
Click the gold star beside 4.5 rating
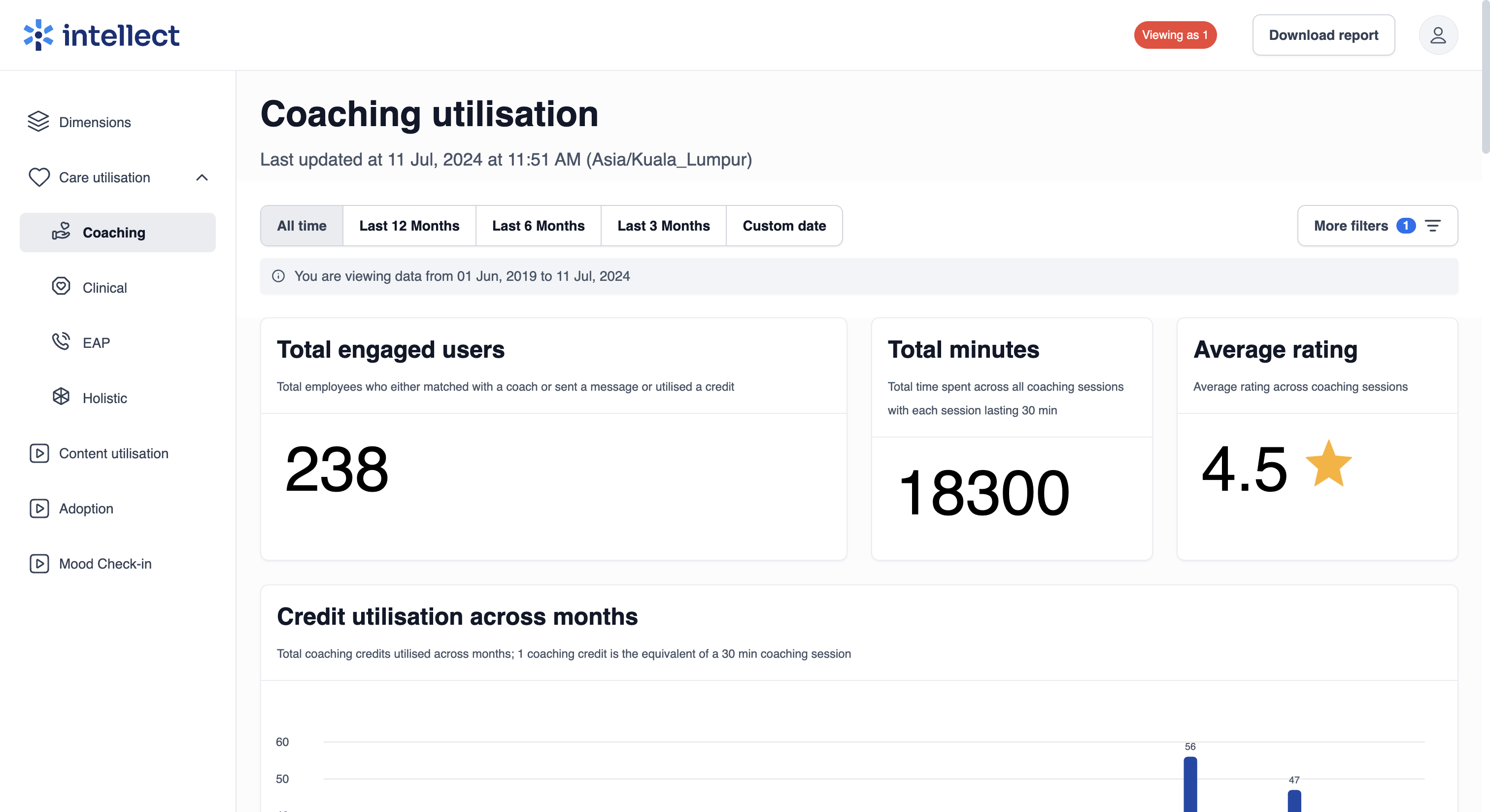[1328, 464]
